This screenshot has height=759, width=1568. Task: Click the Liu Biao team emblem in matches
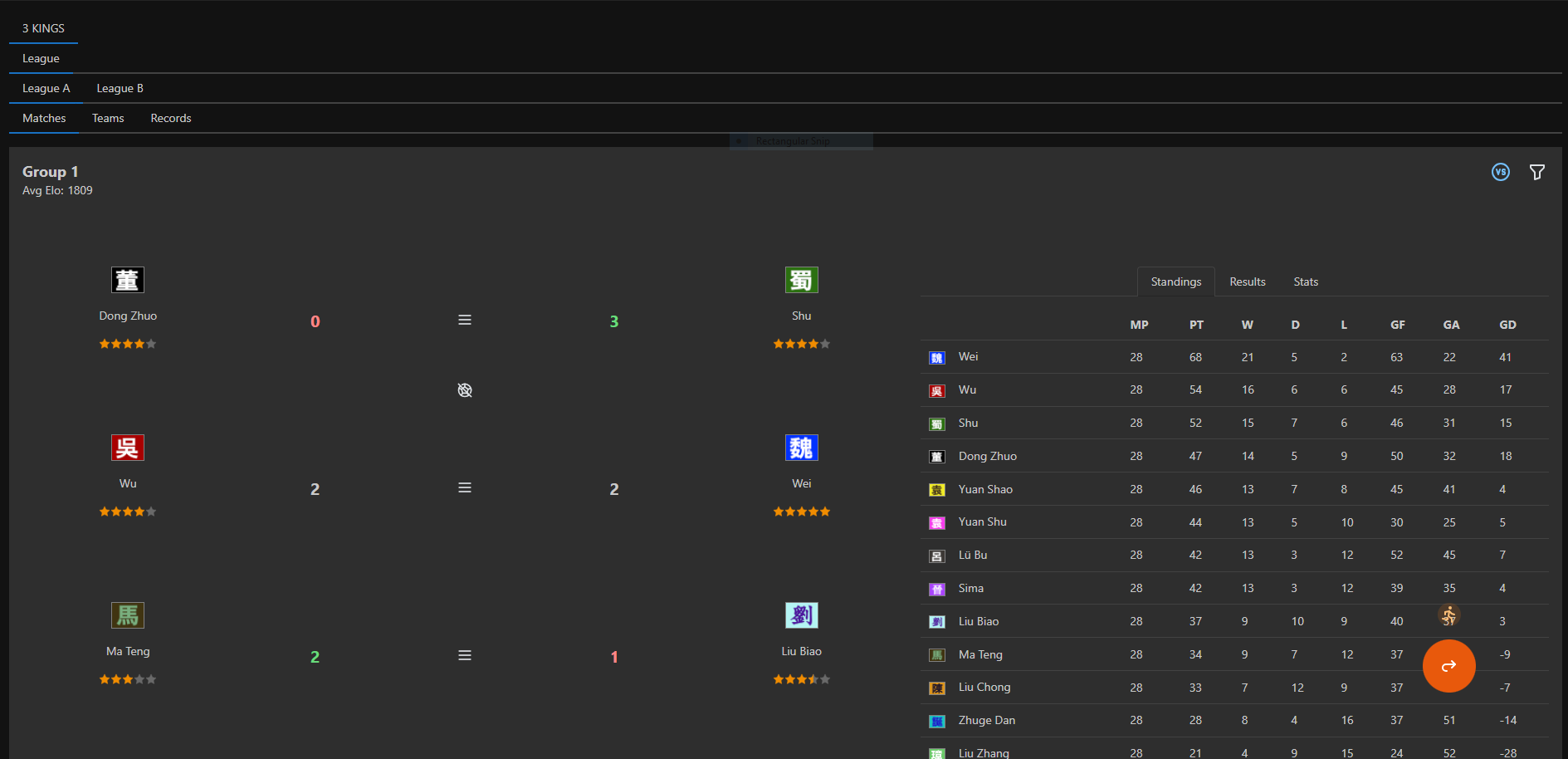[x=801, y=615]
